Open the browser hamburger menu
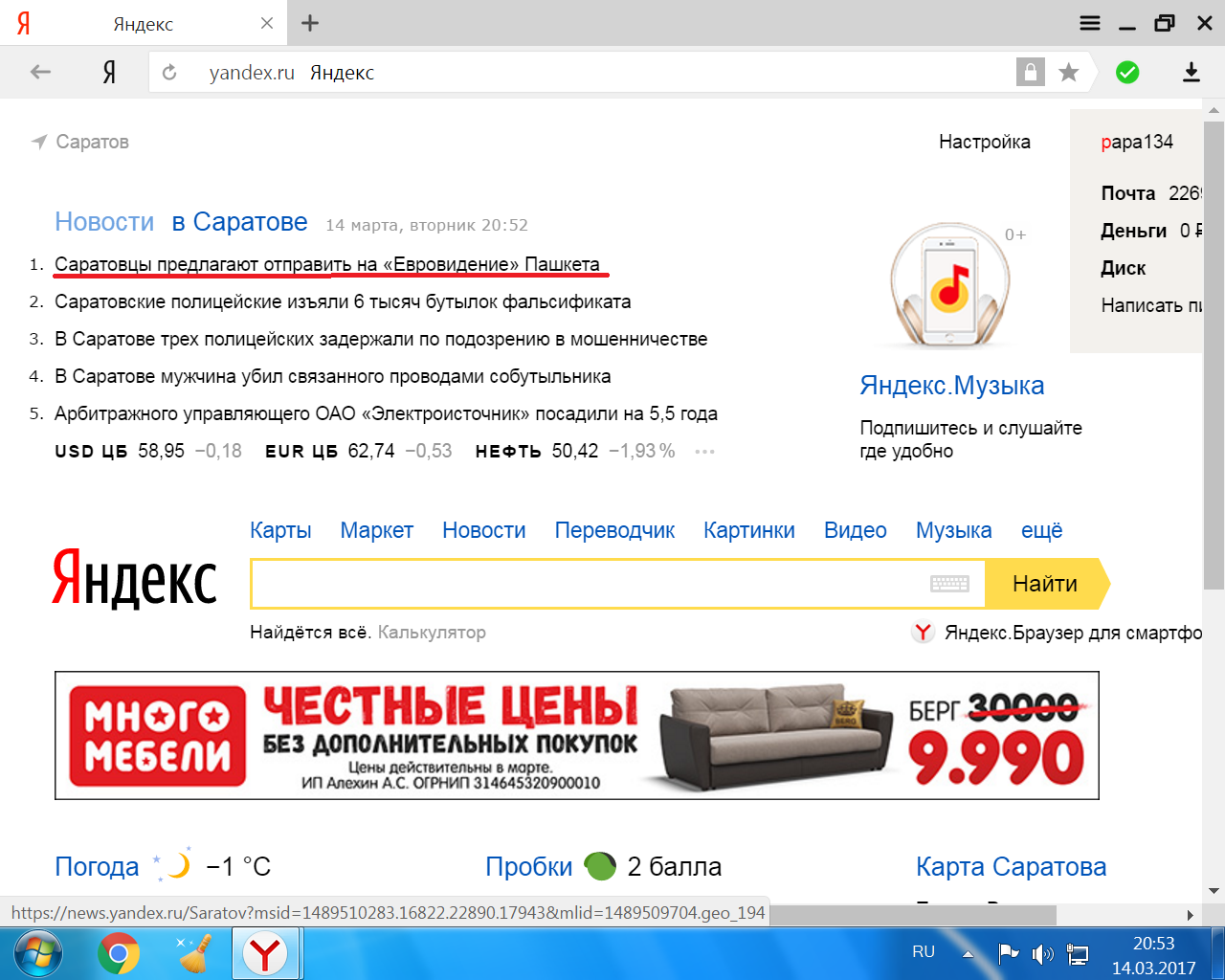 tap(1090, 23)
